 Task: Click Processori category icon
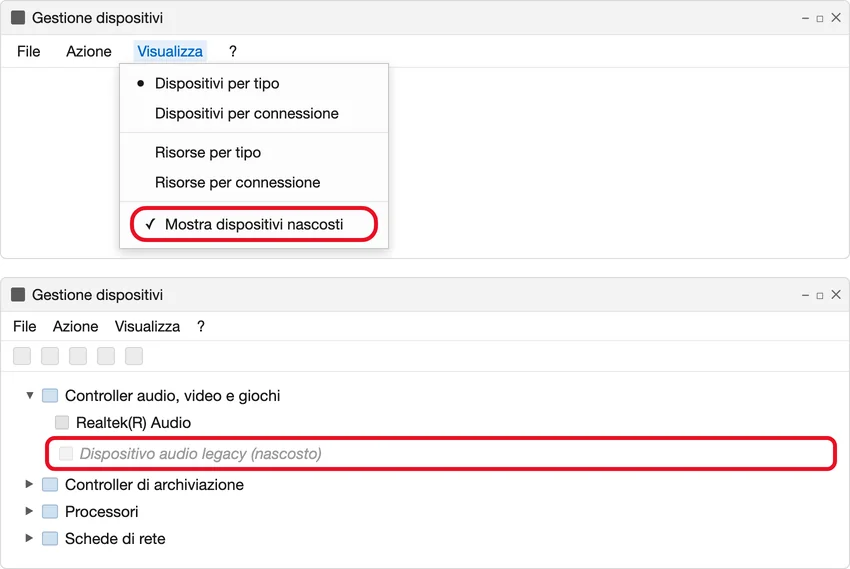click(x=50, y=512)
